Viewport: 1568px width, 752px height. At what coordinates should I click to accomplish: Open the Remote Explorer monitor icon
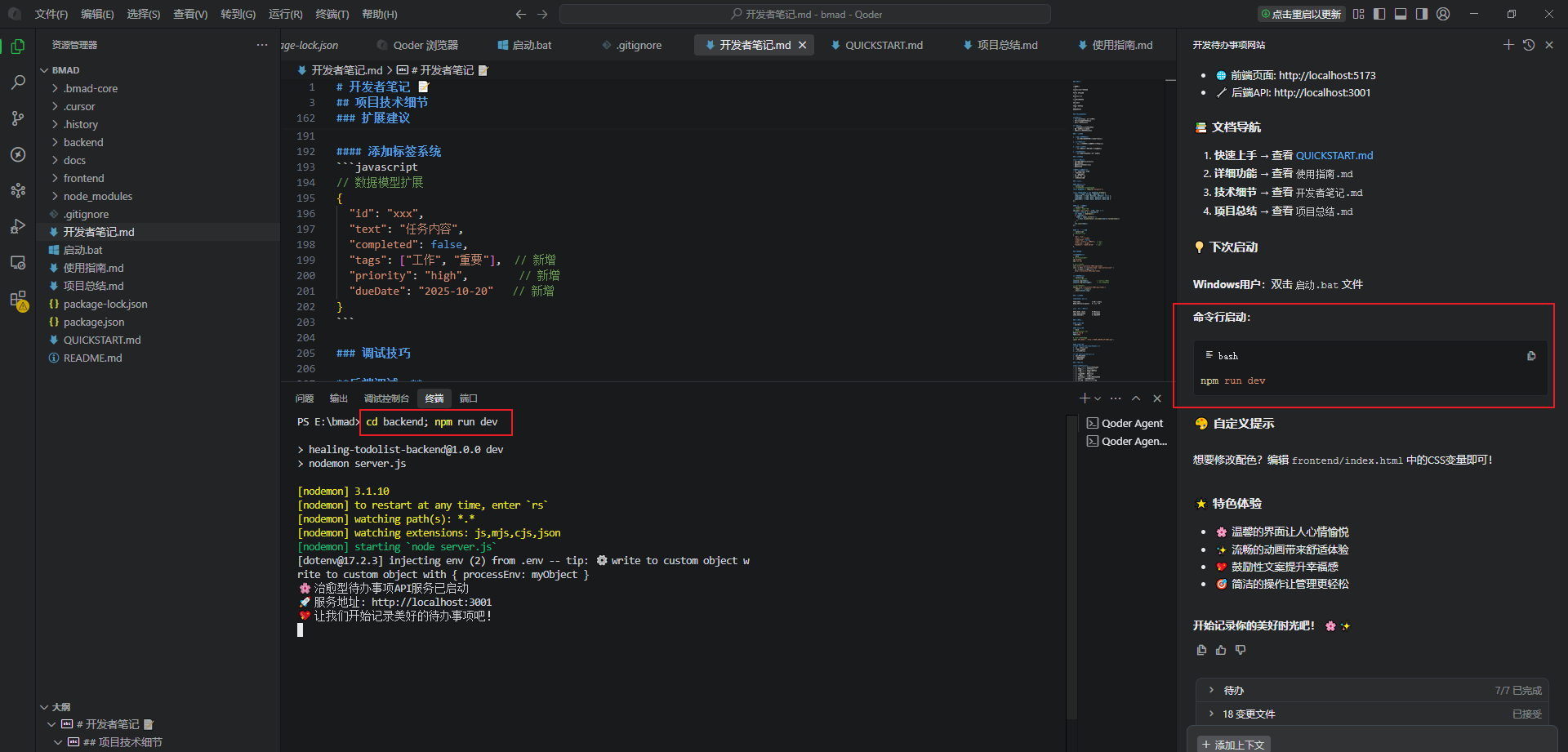point(18,262)
